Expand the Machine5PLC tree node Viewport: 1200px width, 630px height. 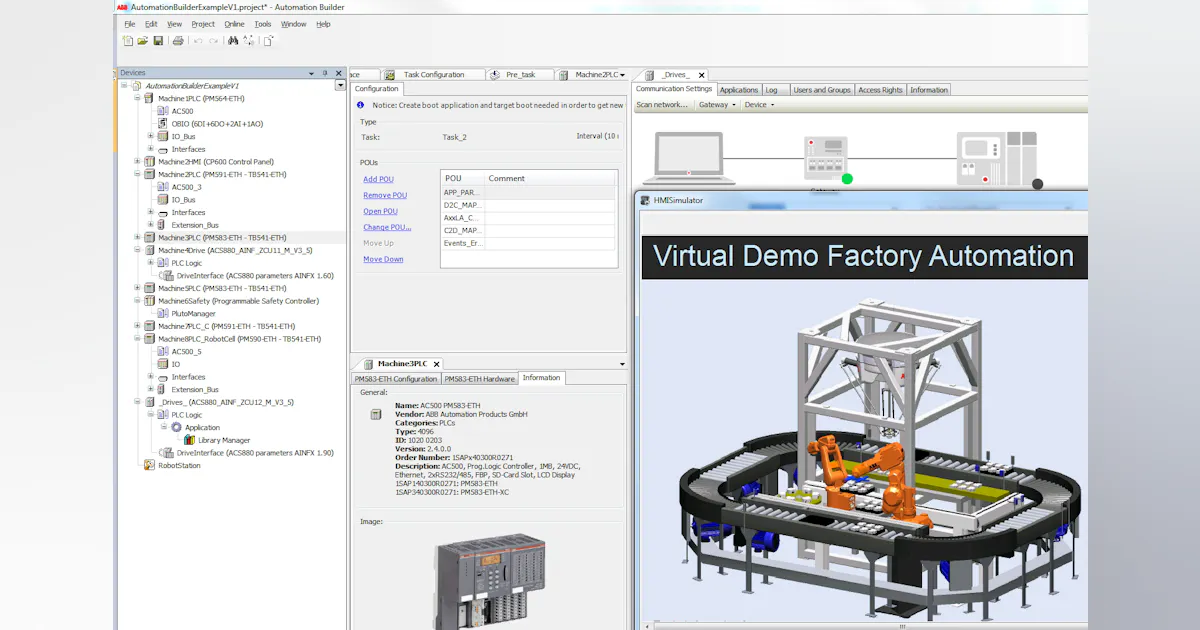tap(137, 288)
